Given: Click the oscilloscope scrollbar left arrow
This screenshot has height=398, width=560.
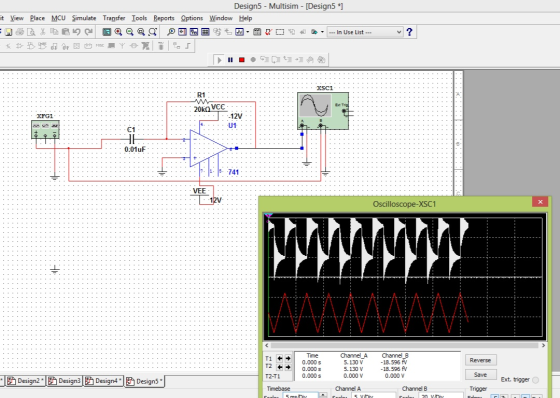Looking at the screenshot, I should (267, 345).
